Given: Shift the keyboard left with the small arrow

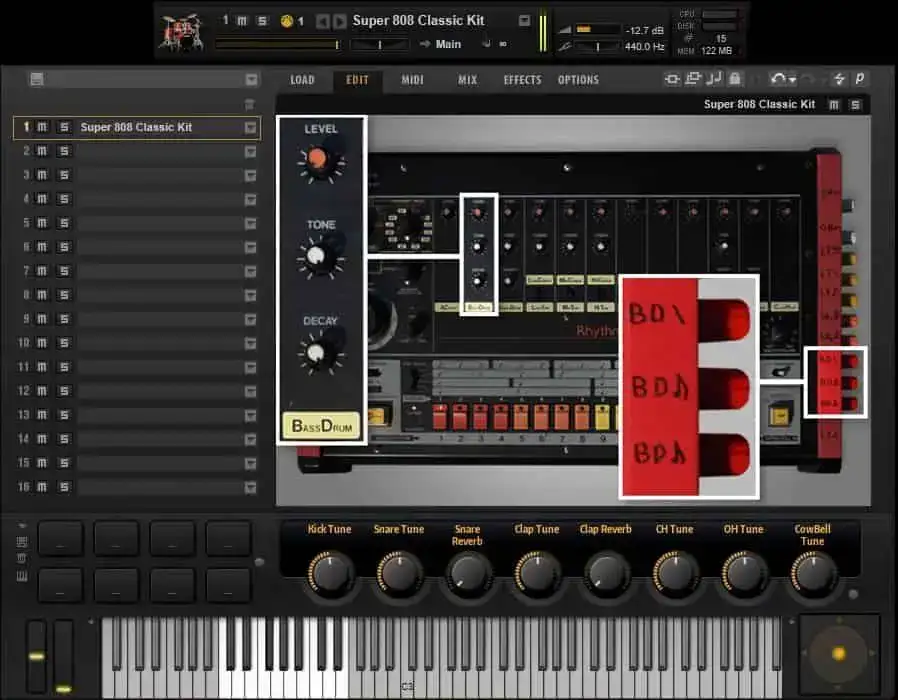Looking at the screenshot, I should coord(90,622).
